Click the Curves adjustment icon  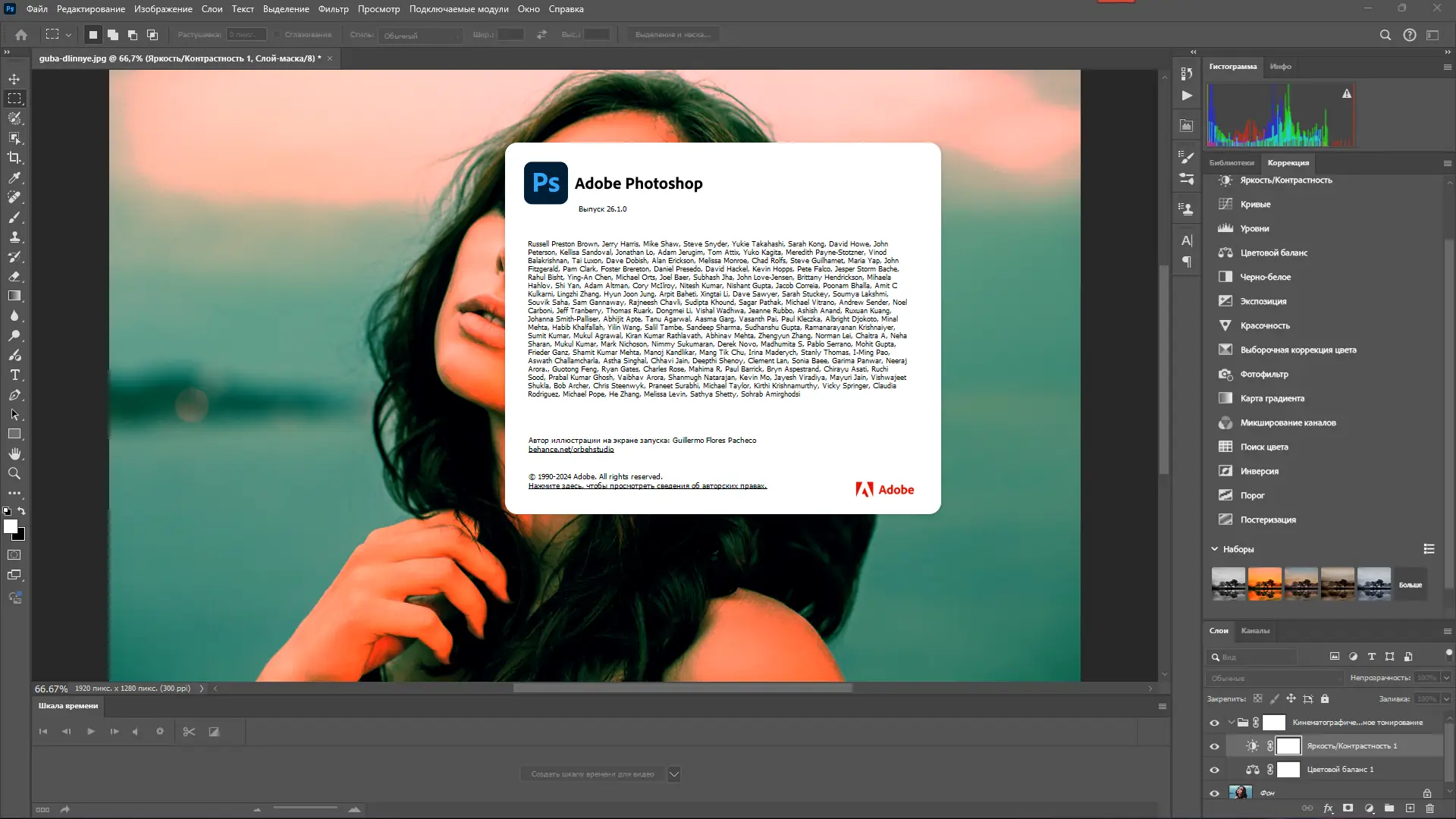pyautogui.click(x=1225, y=204)
